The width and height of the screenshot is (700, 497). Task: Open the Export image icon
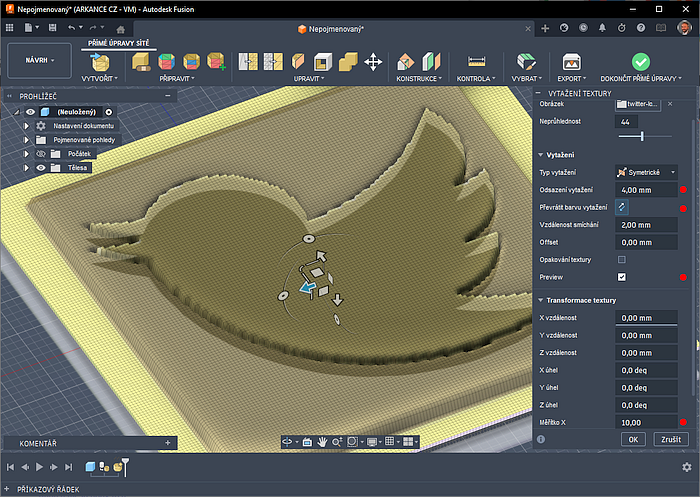[572, 61]
